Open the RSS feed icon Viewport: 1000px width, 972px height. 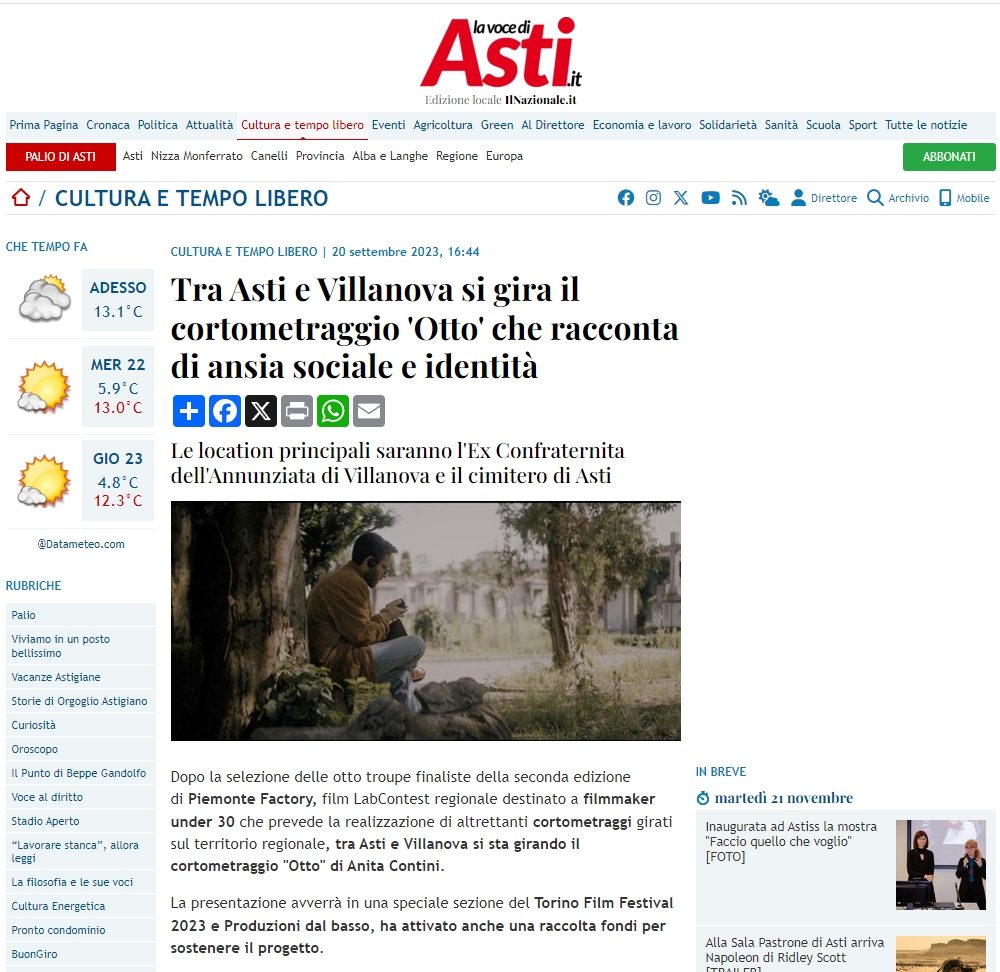pos(738,198)
